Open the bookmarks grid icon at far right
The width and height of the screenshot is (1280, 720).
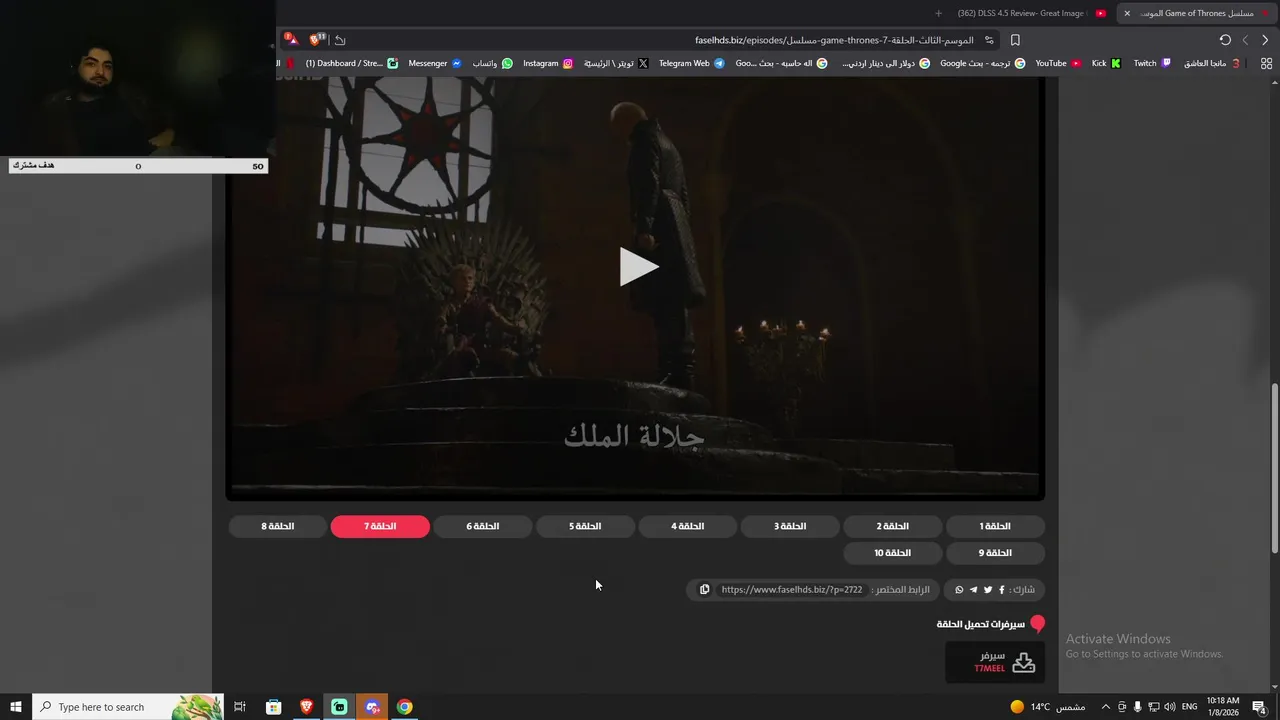point(1266,63)
